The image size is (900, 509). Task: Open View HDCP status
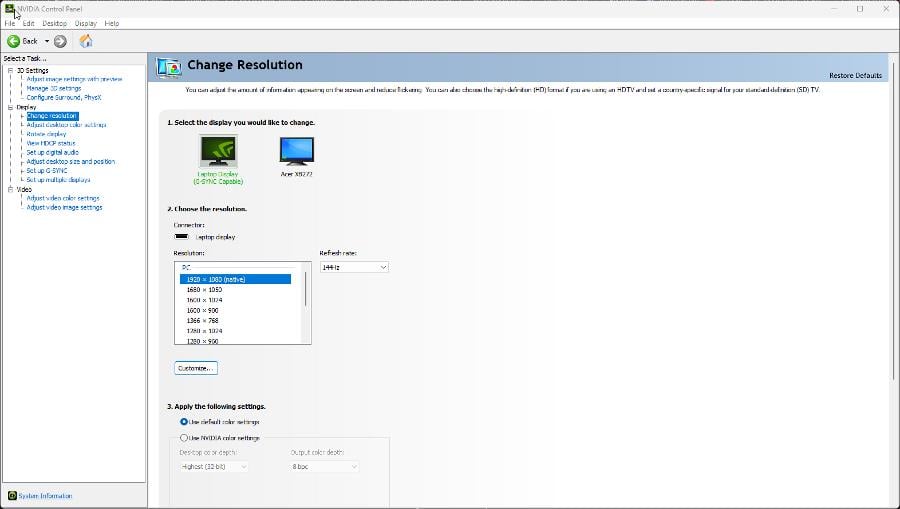(x=51, y=143)
